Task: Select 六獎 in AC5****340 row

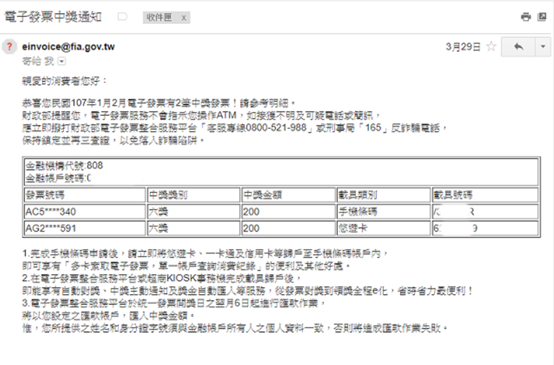Action: tap(194, 212)
